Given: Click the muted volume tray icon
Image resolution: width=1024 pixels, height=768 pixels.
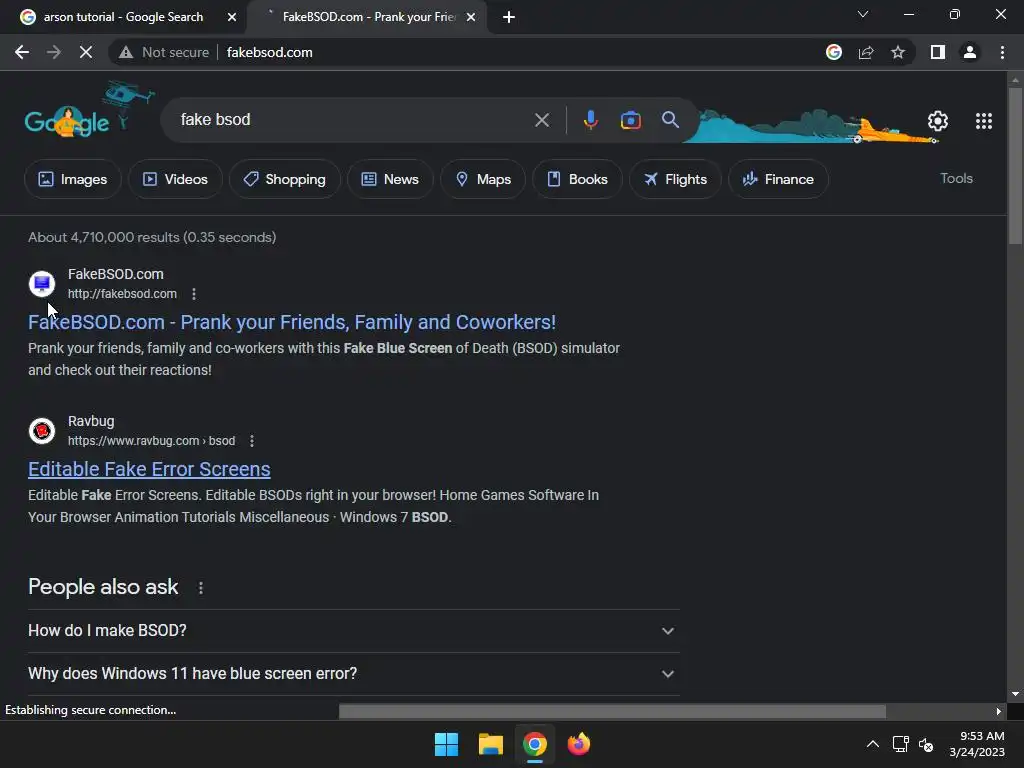Looking at the screenshot, I should point(926,744).
